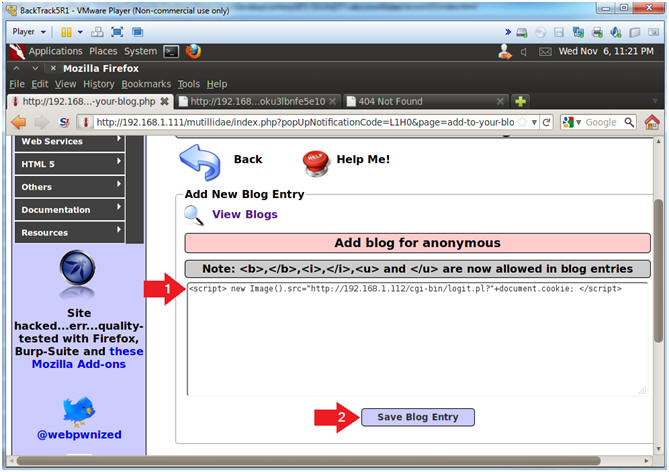
Task: Close the your-blog.php tab
Action: pyautogui.click(x=164, y=102)
